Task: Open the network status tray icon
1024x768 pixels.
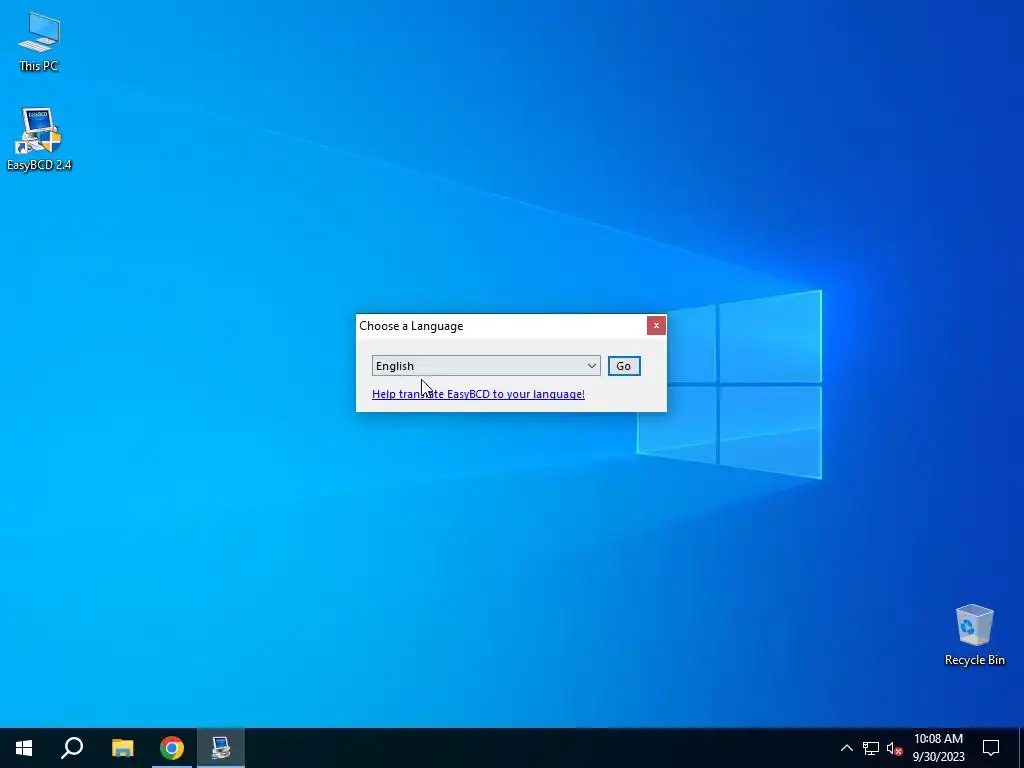Action: coord(871,748)
